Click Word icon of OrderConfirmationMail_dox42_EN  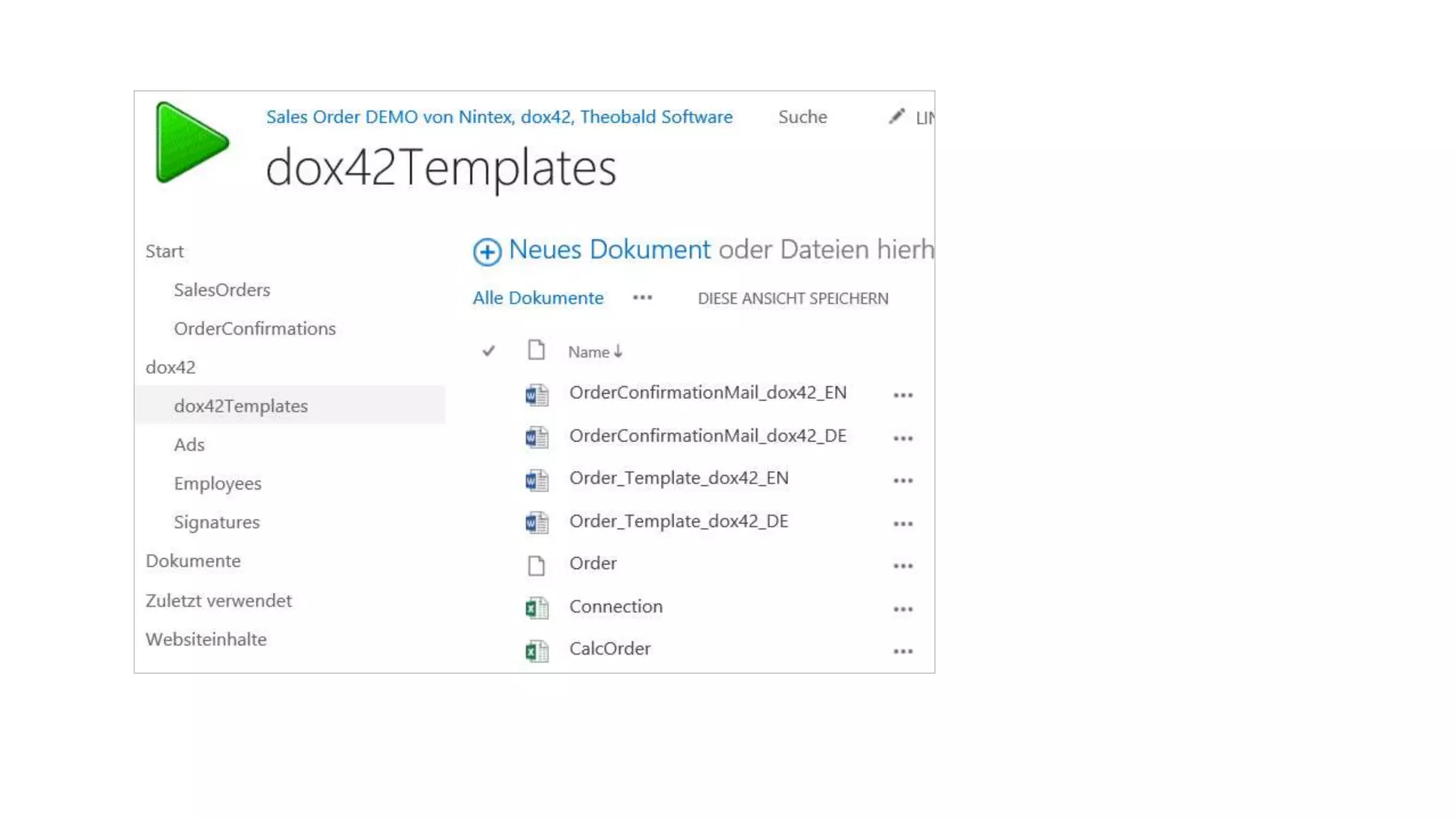coord(537,395)
